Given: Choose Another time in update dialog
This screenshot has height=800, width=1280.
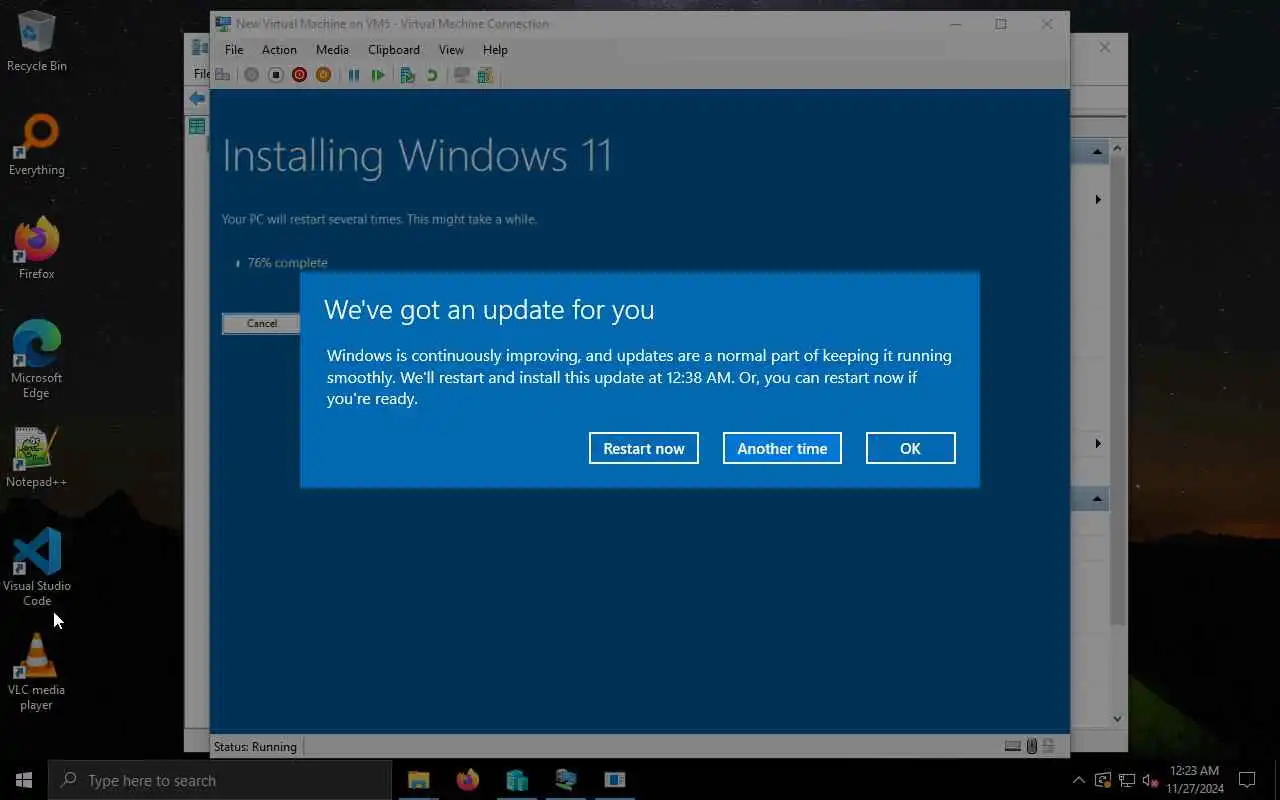Looking at the screenshot, I should (782, 448).
